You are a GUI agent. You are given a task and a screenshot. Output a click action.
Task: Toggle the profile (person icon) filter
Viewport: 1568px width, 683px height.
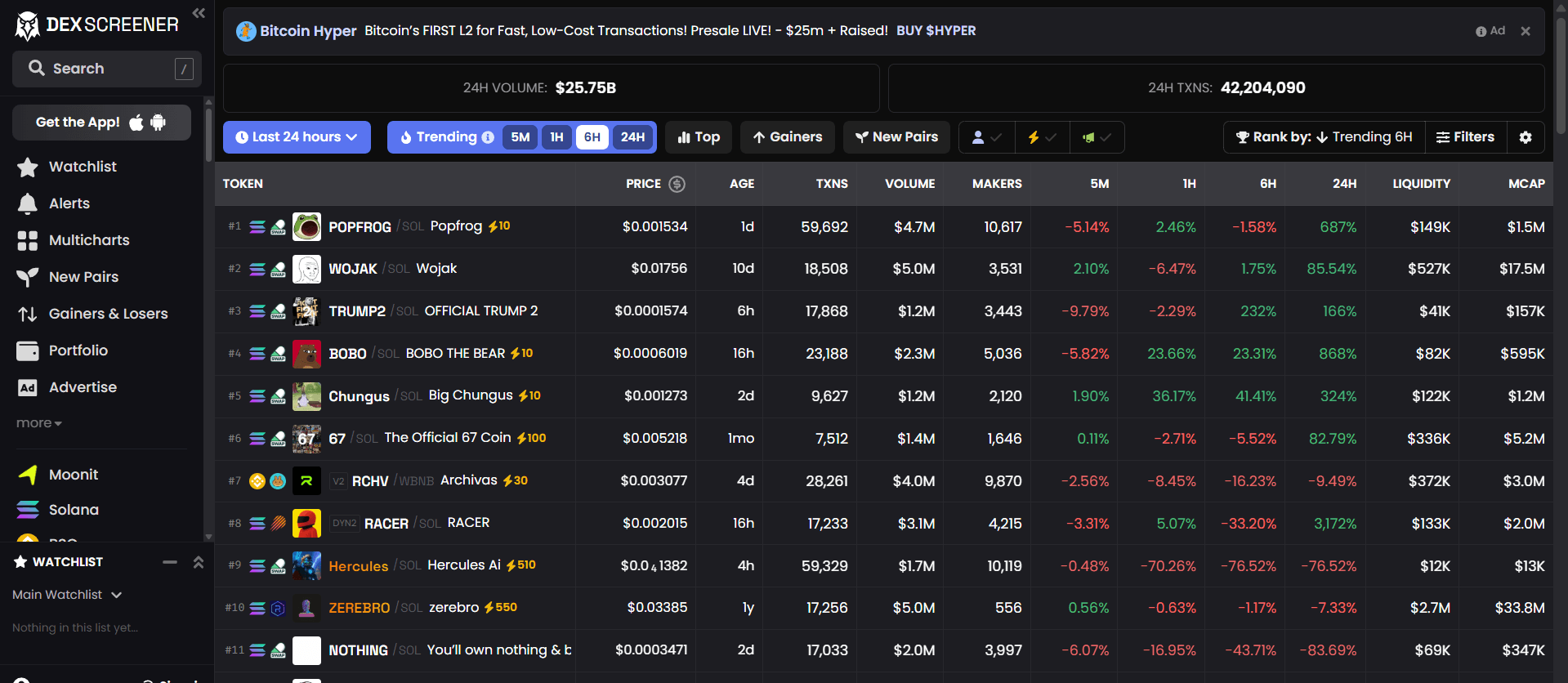tap(986, 137)
